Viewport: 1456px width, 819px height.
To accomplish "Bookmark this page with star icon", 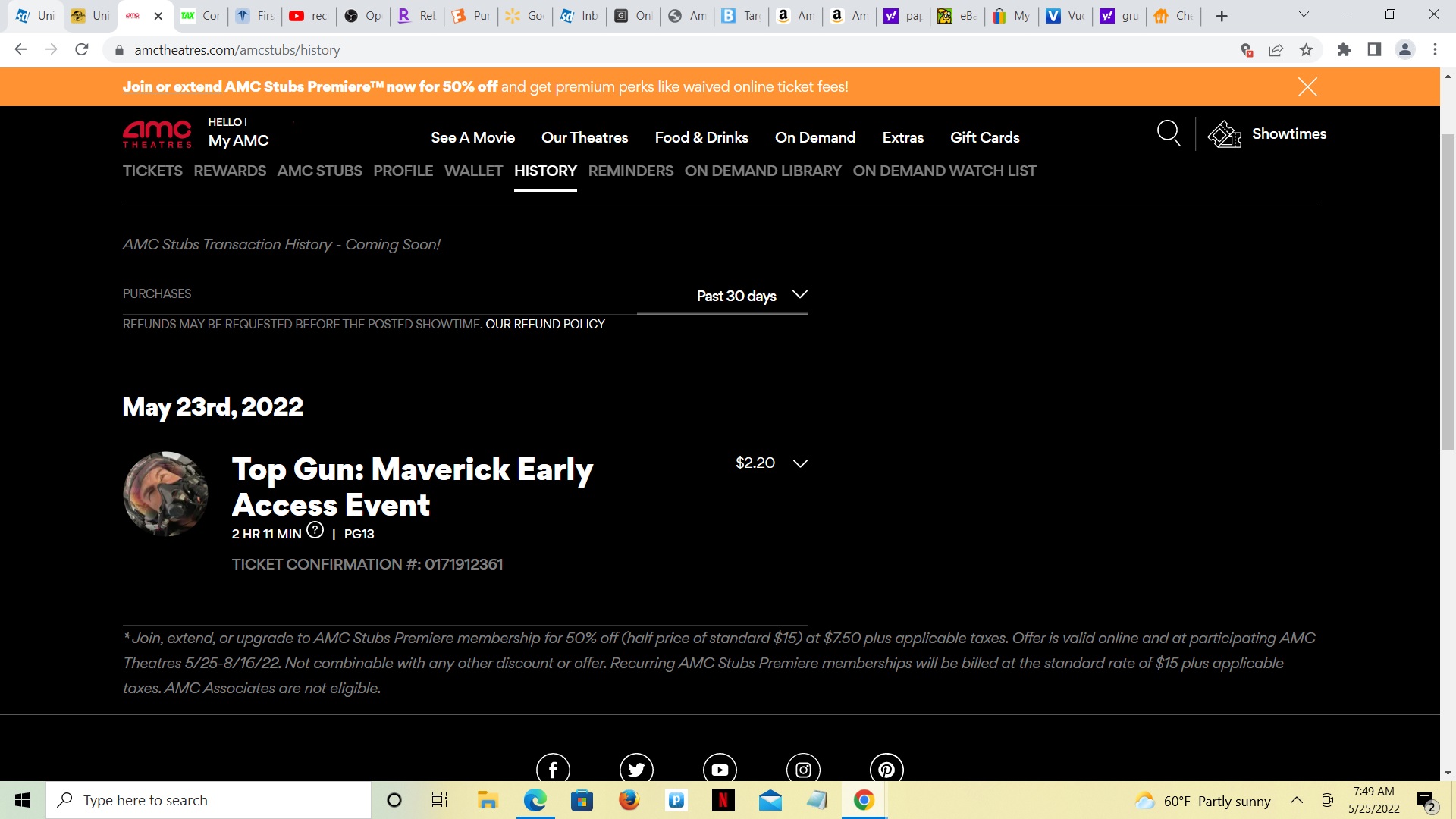I will (1306, 50).
